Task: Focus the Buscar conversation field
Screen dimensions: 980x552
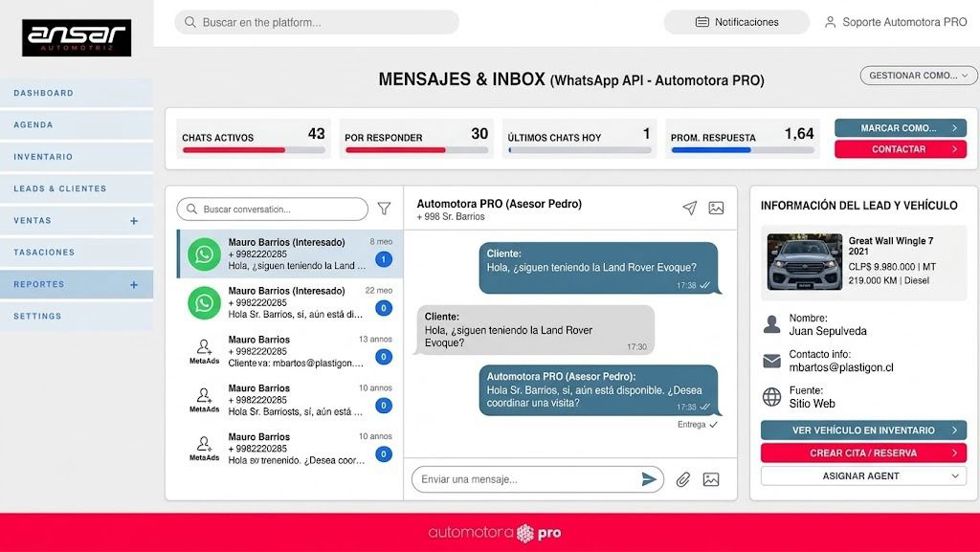Action: [272, 209]
